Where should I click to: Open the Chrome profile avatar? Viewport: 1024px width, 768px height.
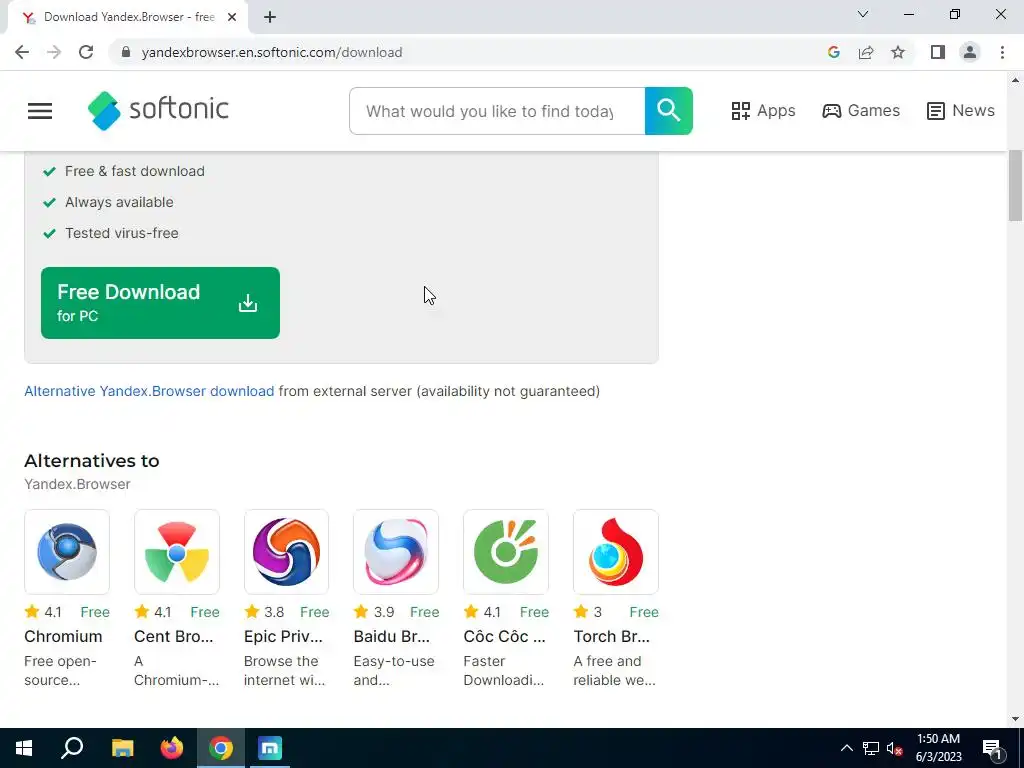point(970,52)
